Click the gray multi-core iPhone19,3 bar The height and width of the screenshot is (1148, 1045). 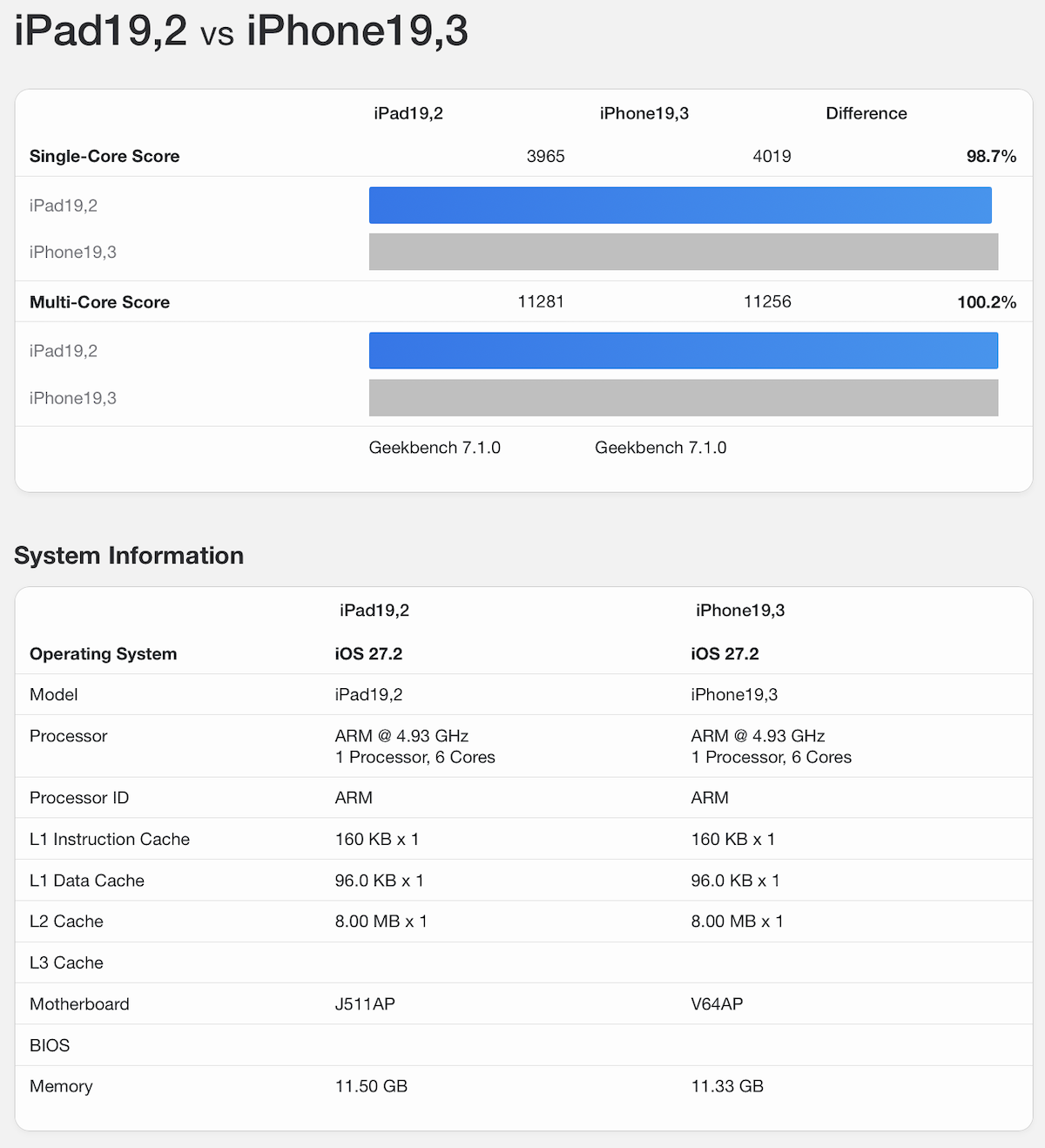click(684, 397)
